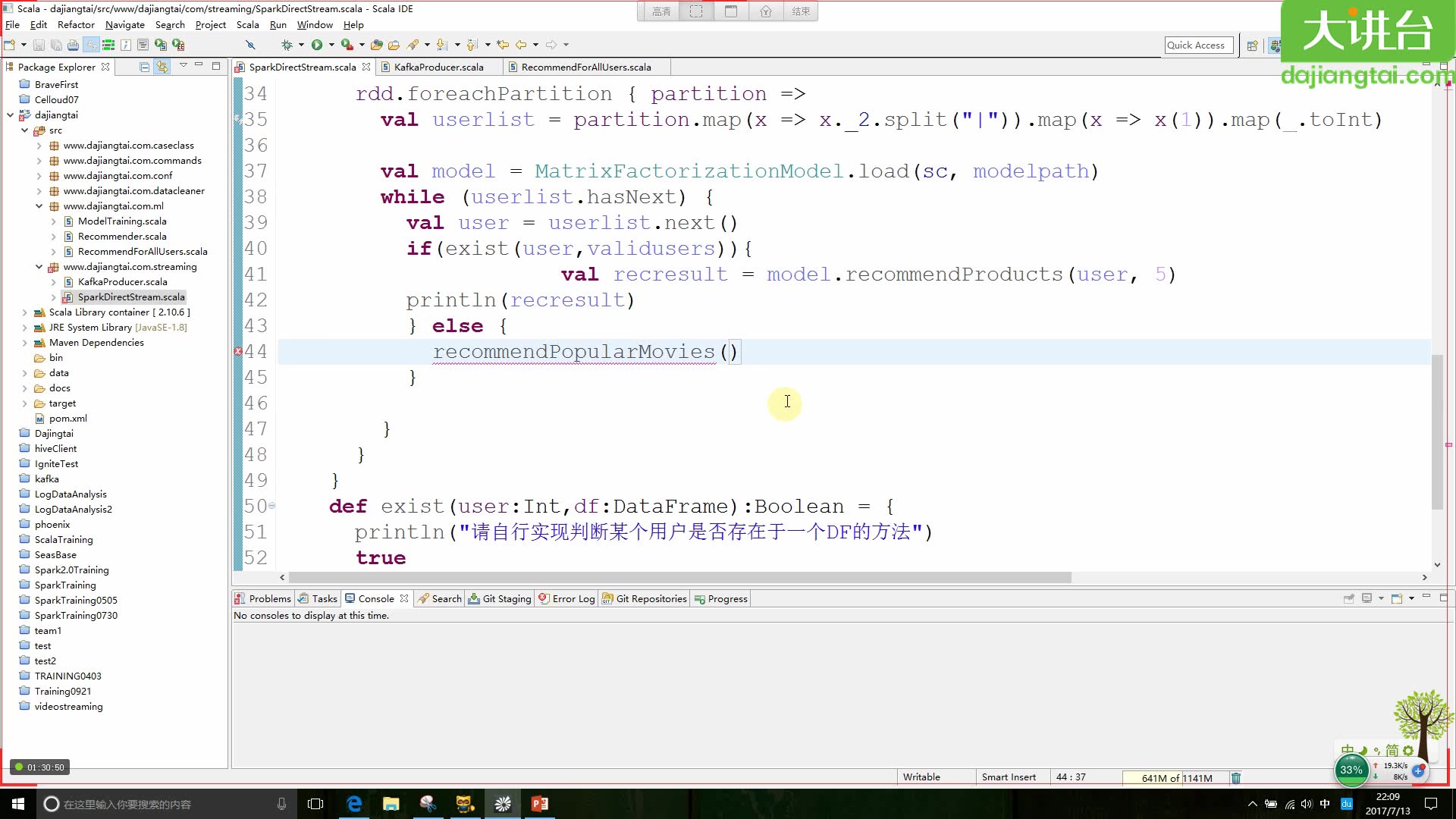Open PowerPoint from the taskbar
Viewport: 1456px width, 819px height.
(540, 804)
